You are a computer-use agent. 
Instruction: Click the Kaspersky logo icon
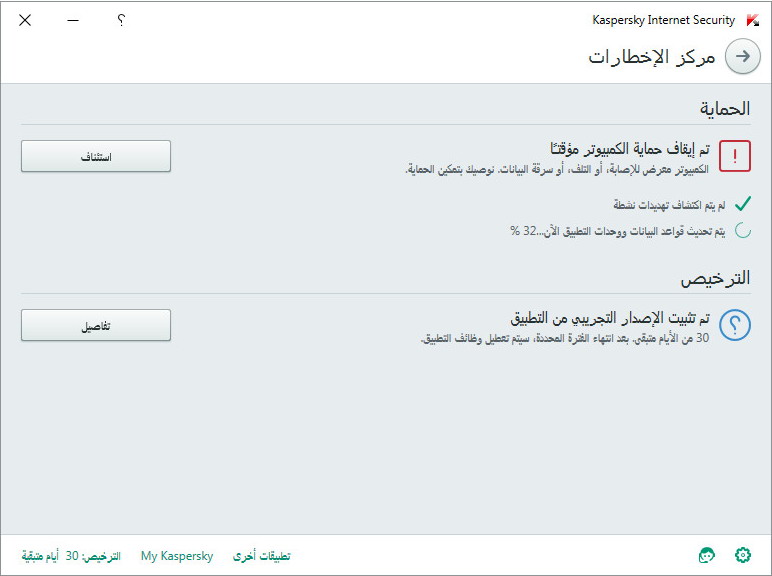(x=753, y=20)
